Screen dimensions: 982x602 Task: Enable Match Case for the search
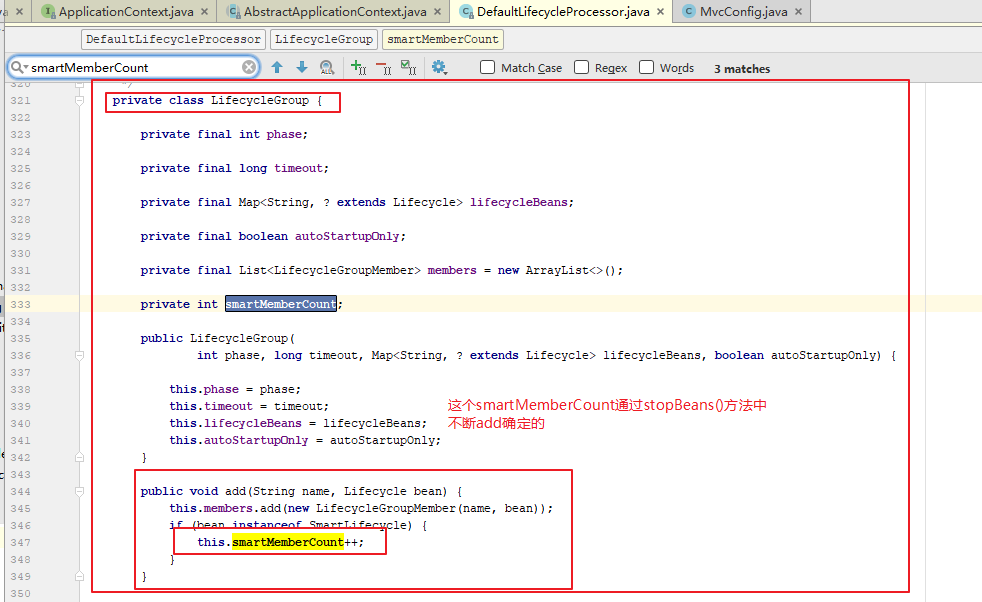click(x=487, y=67)
